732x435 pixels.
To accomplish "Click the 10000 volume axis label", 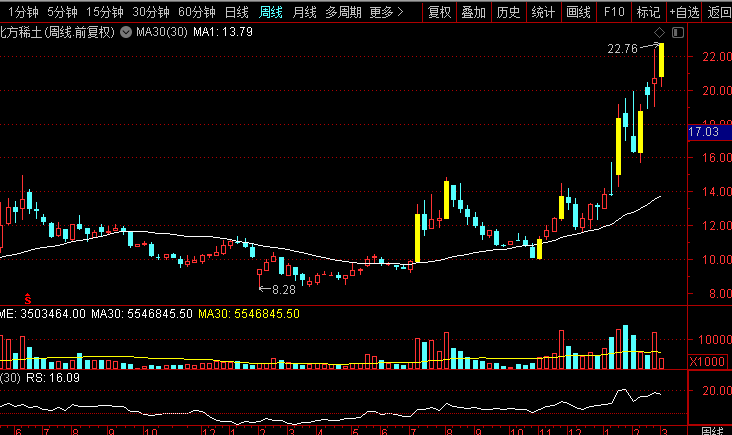I will [715, 339].
